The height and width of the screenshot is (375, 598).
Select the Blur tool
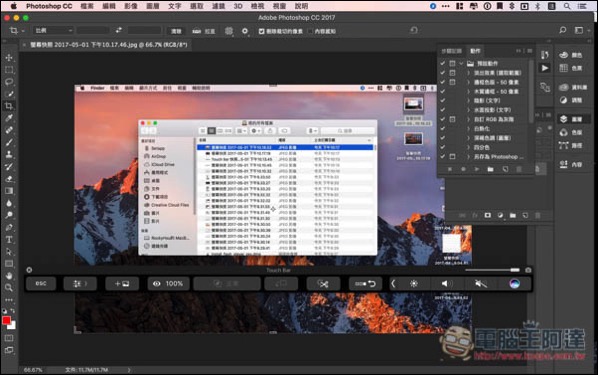coord(9,203)
